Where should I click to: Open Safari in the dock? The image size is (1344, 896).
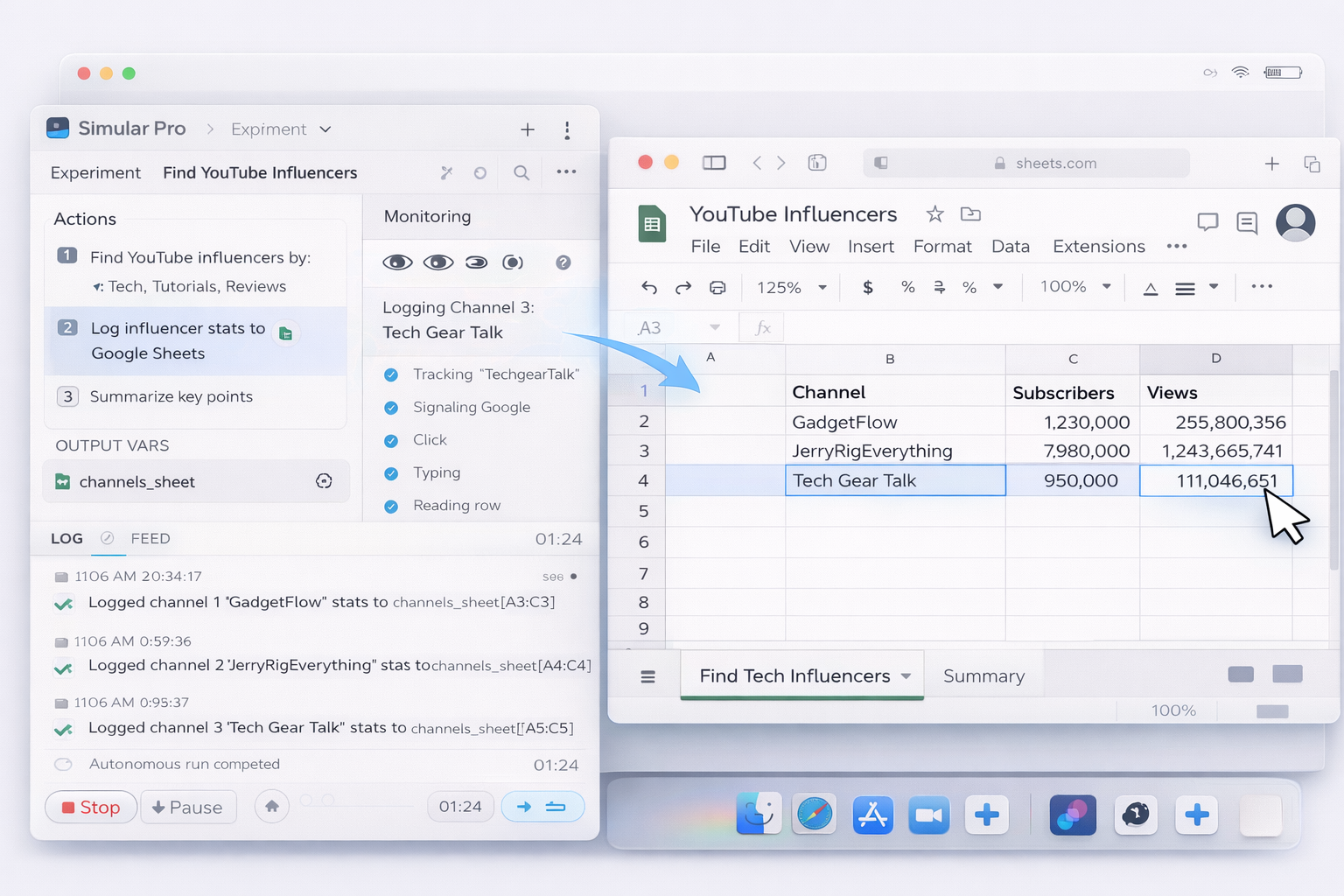click(x=814, y=815)
